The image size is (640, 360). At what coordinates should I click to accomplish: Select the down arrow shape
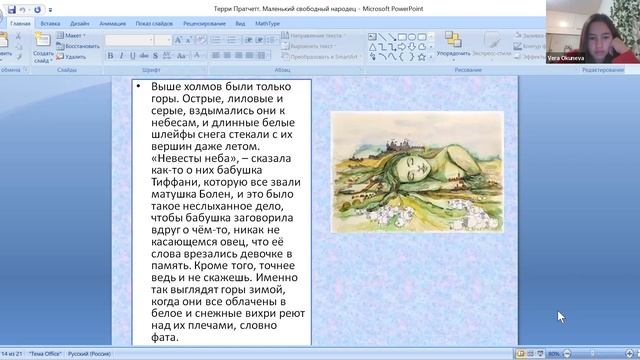click(x=412, y=47)
